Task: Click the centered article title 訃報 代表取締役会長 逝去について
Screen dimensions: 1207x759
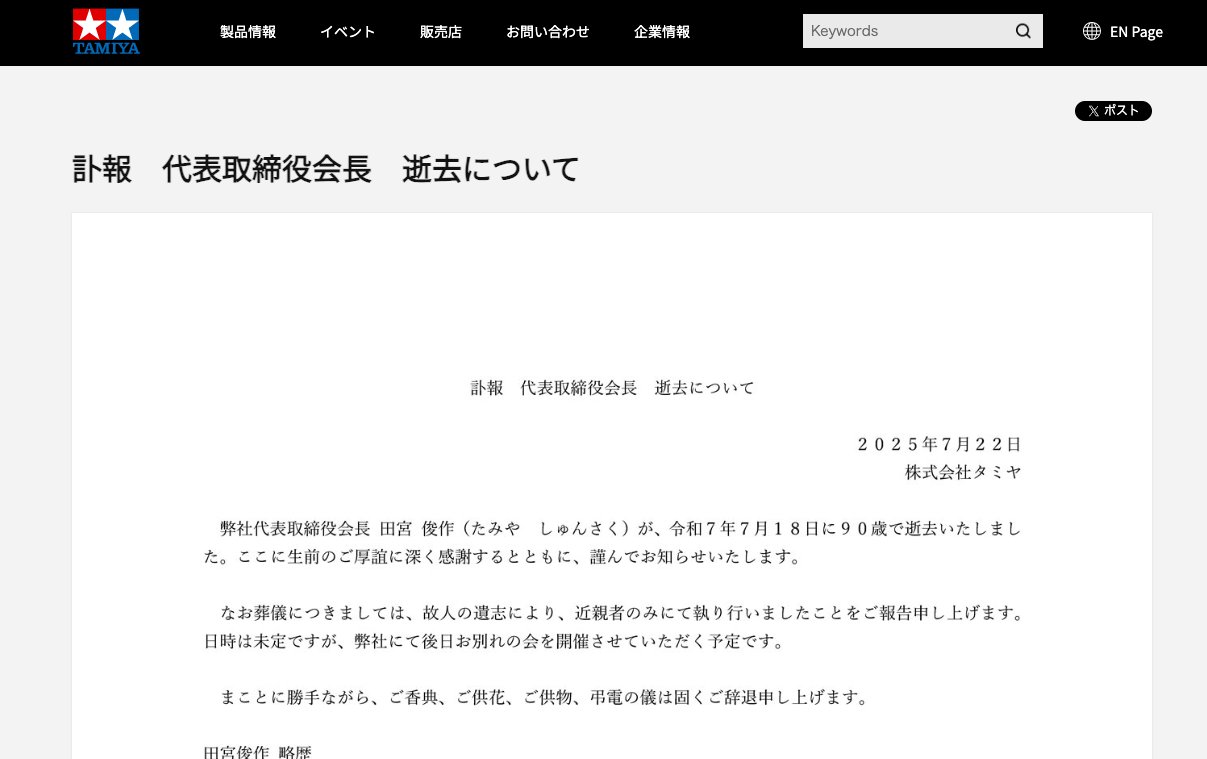Action: click(613, 388)
